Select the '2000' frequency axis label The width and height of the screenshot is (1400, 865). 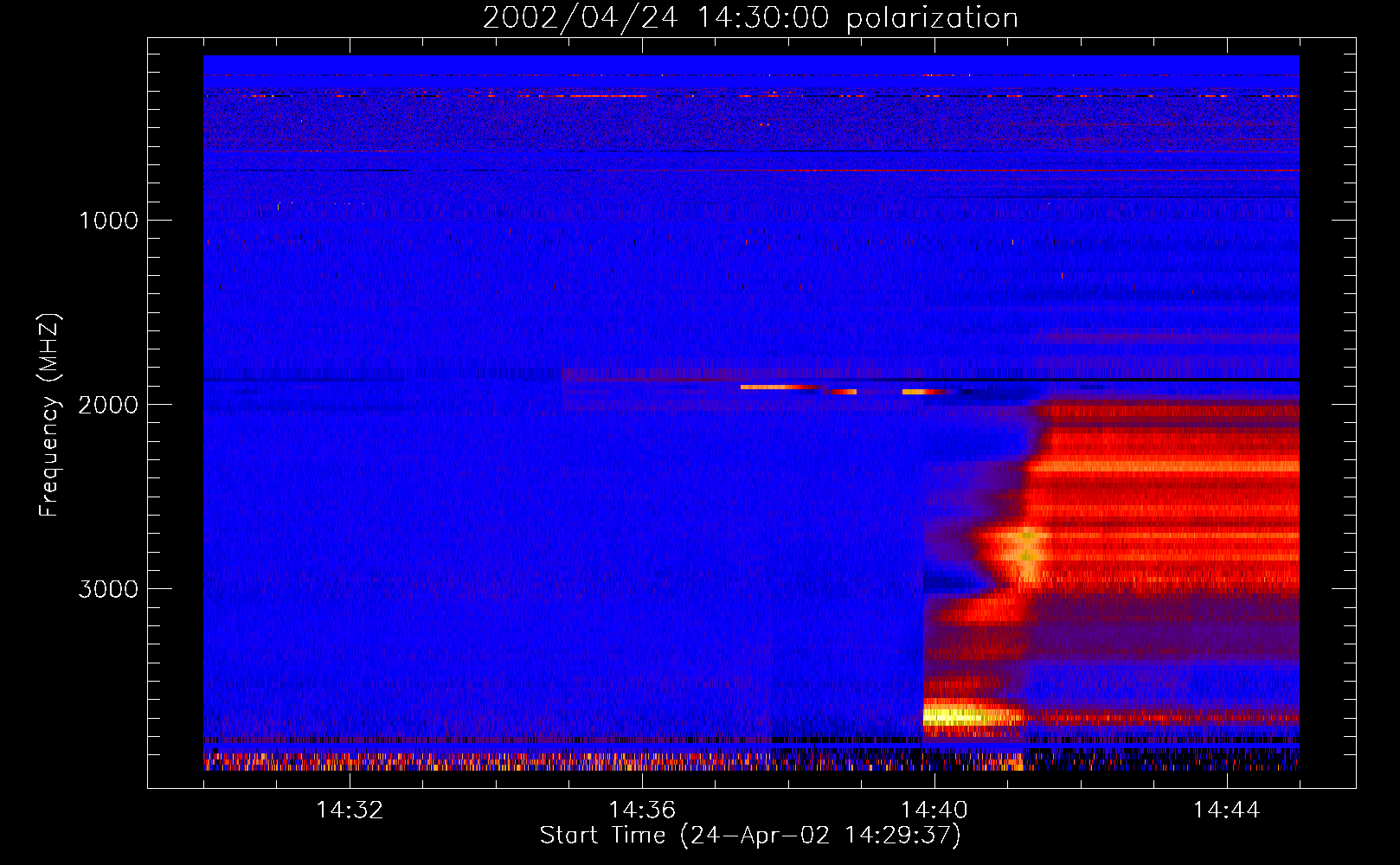[x=108, y=405]
